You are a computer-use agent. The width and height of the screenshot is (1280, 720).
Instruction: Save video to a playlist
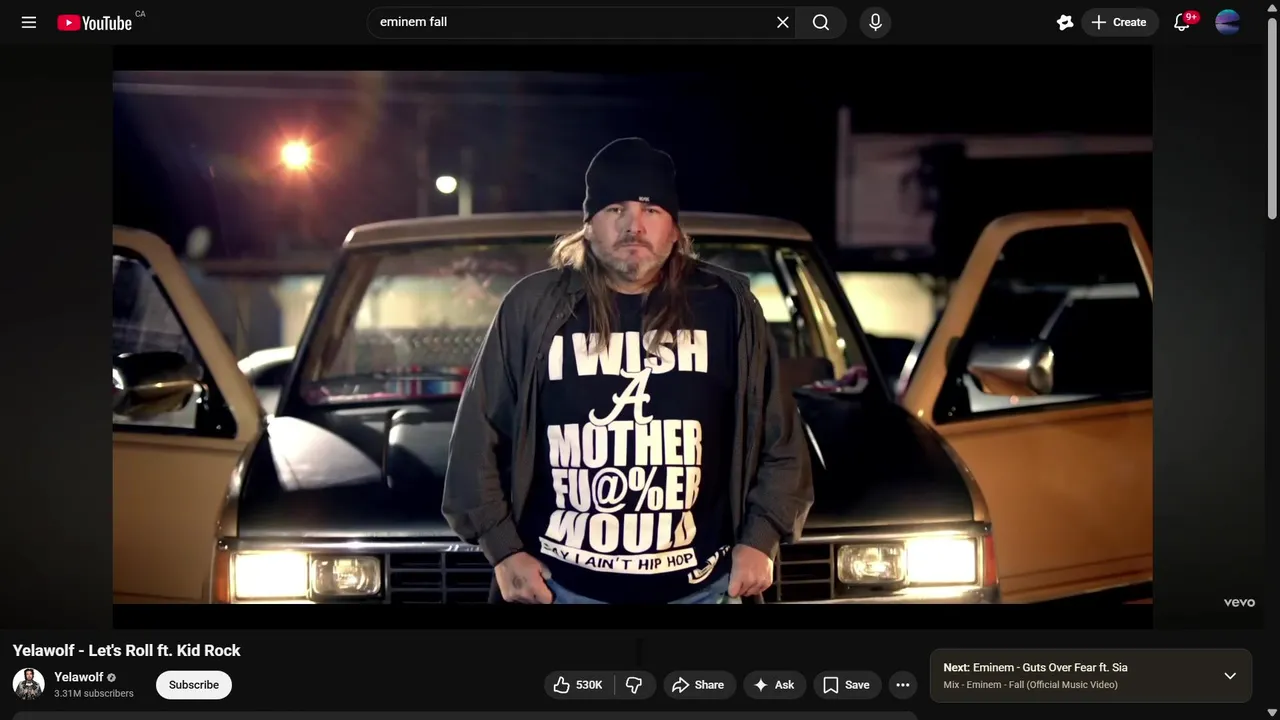pyautogui.click(x=847, y=685)
